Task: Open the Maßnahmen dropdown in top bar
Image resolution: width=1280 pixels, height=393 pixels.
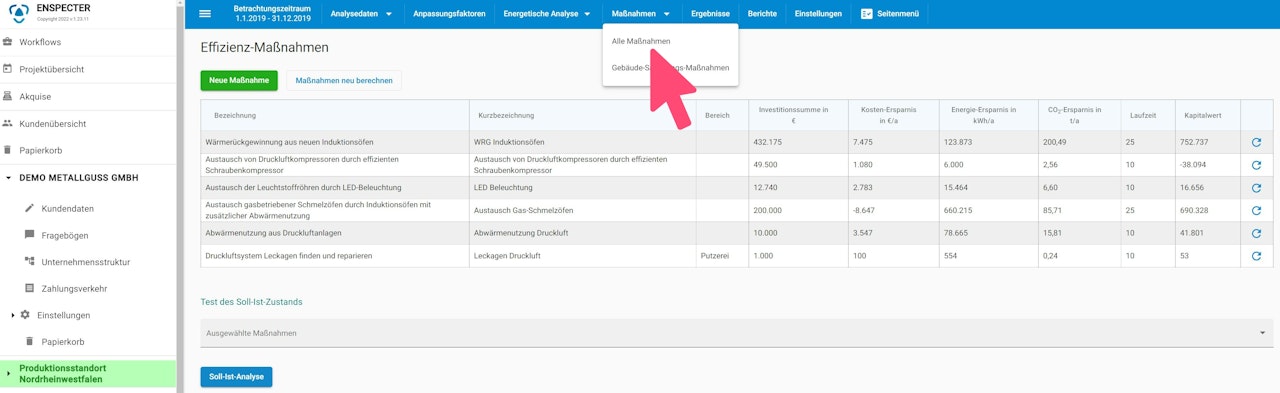Action: [641, 14]
